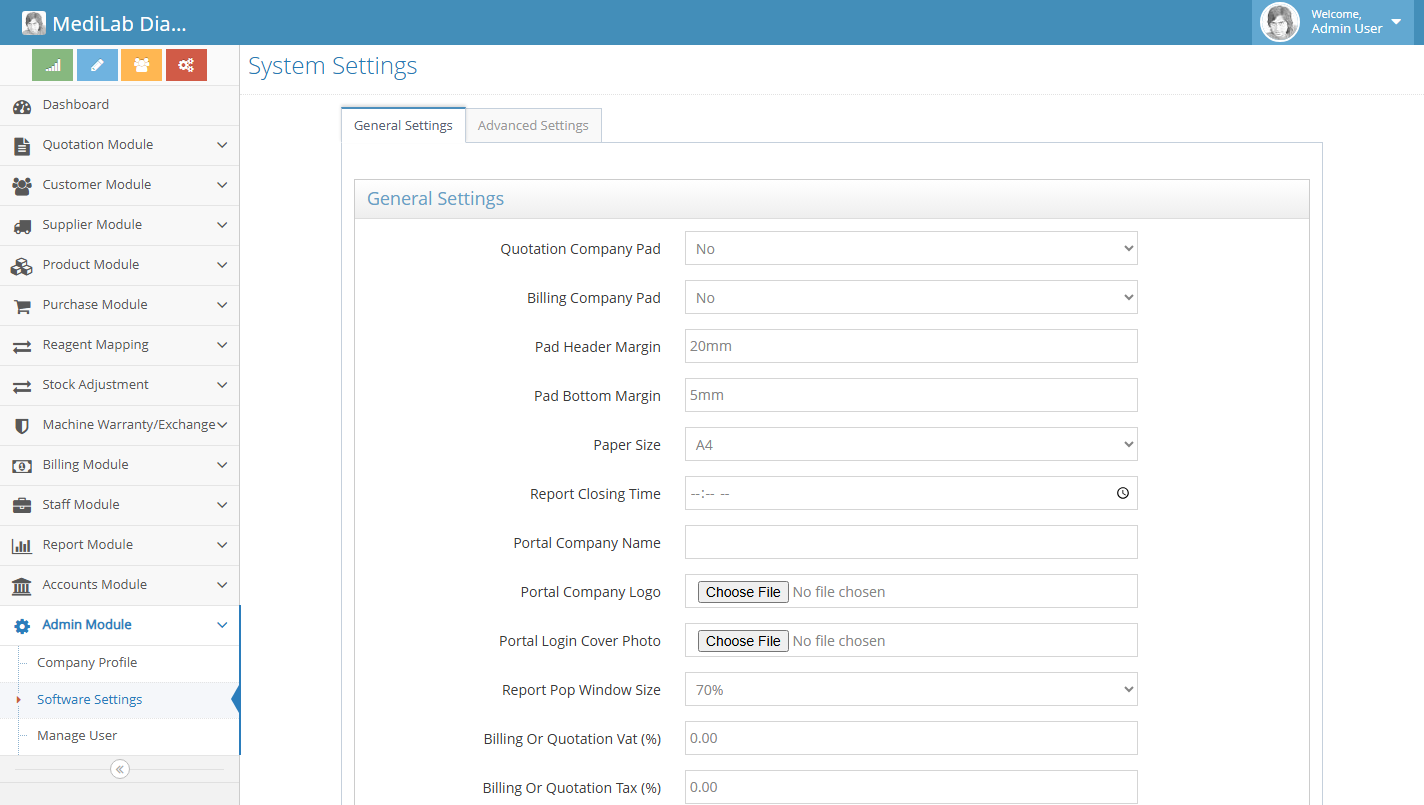Expand Product Module chevron
This screenshot has width=1424, height=805.
pyautogui.click(x=222, y=265)
